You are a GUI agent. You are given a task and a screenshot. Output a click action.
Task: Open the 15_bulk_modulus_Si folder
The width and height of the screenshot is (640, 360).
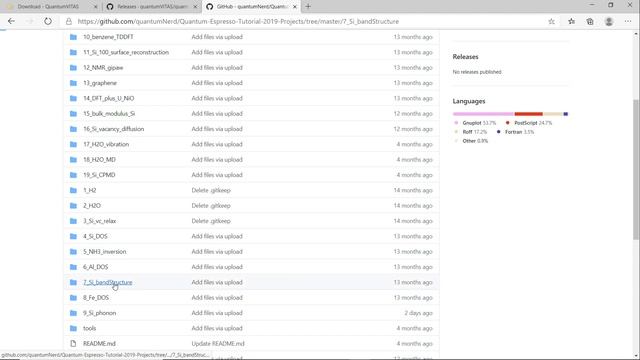tap(109, 113)
